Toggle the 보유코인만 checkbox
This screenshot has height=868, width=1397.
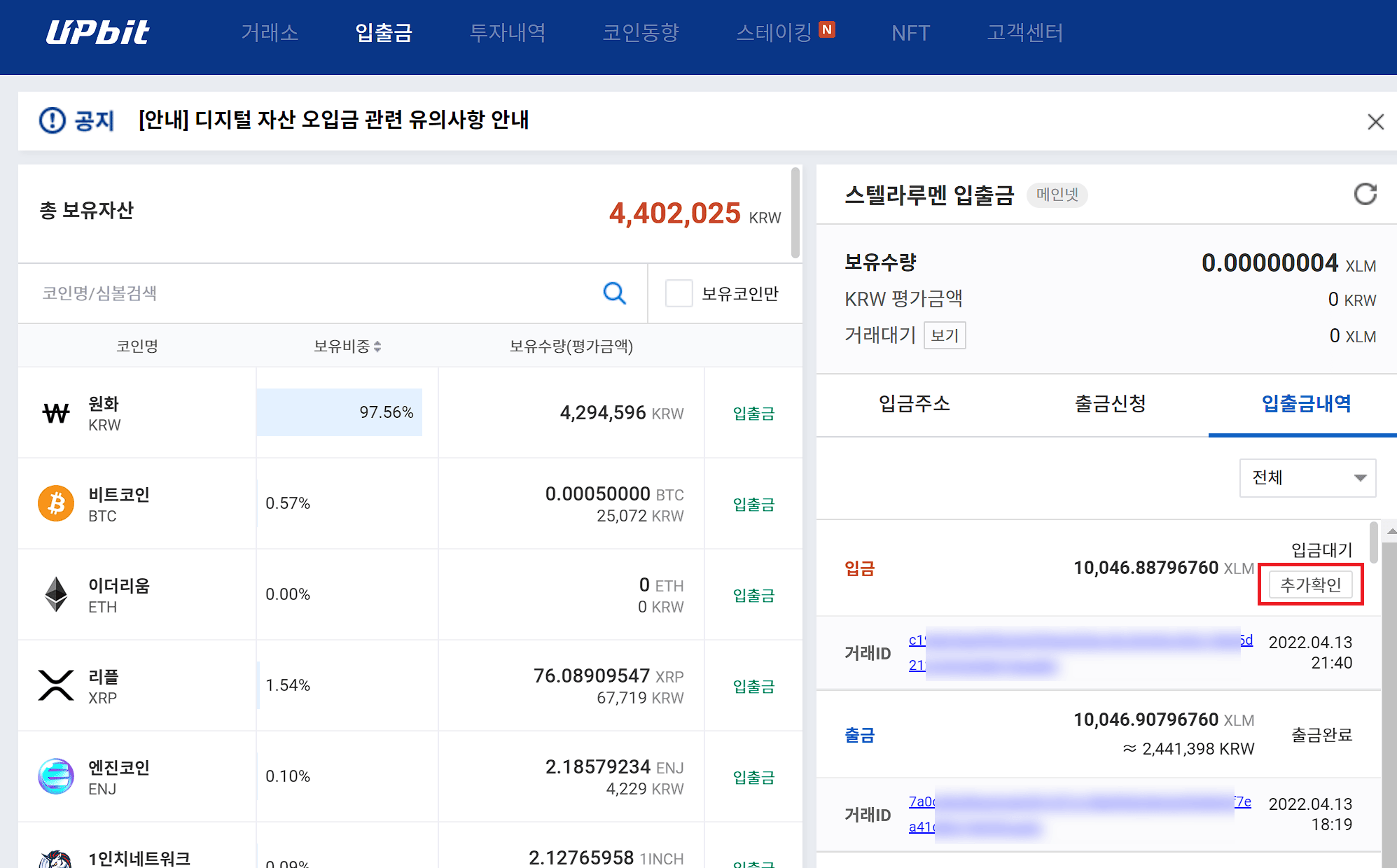click(x=679, y=293)
